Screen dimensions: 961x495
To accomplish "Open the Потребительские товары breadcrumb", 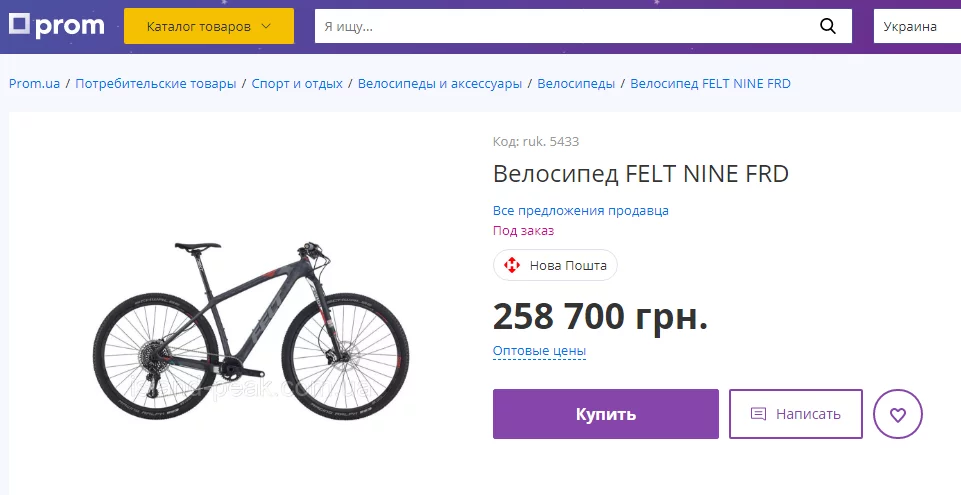I will point(155,84).
